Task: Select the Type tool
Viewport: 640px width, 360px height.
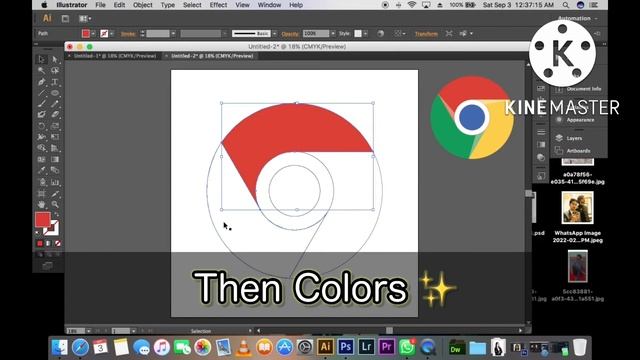Action: 55,82
